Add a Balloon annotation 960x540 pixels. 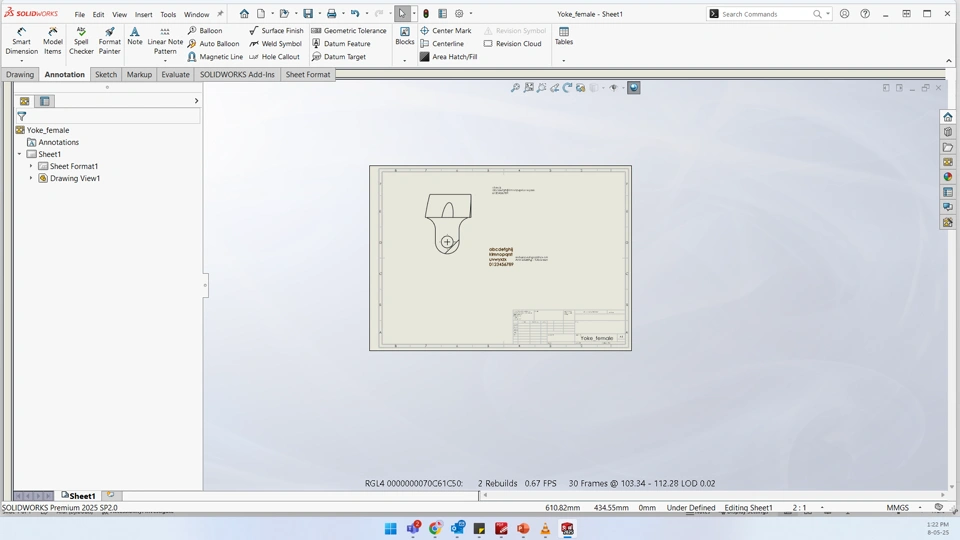[x=205, y=31]
